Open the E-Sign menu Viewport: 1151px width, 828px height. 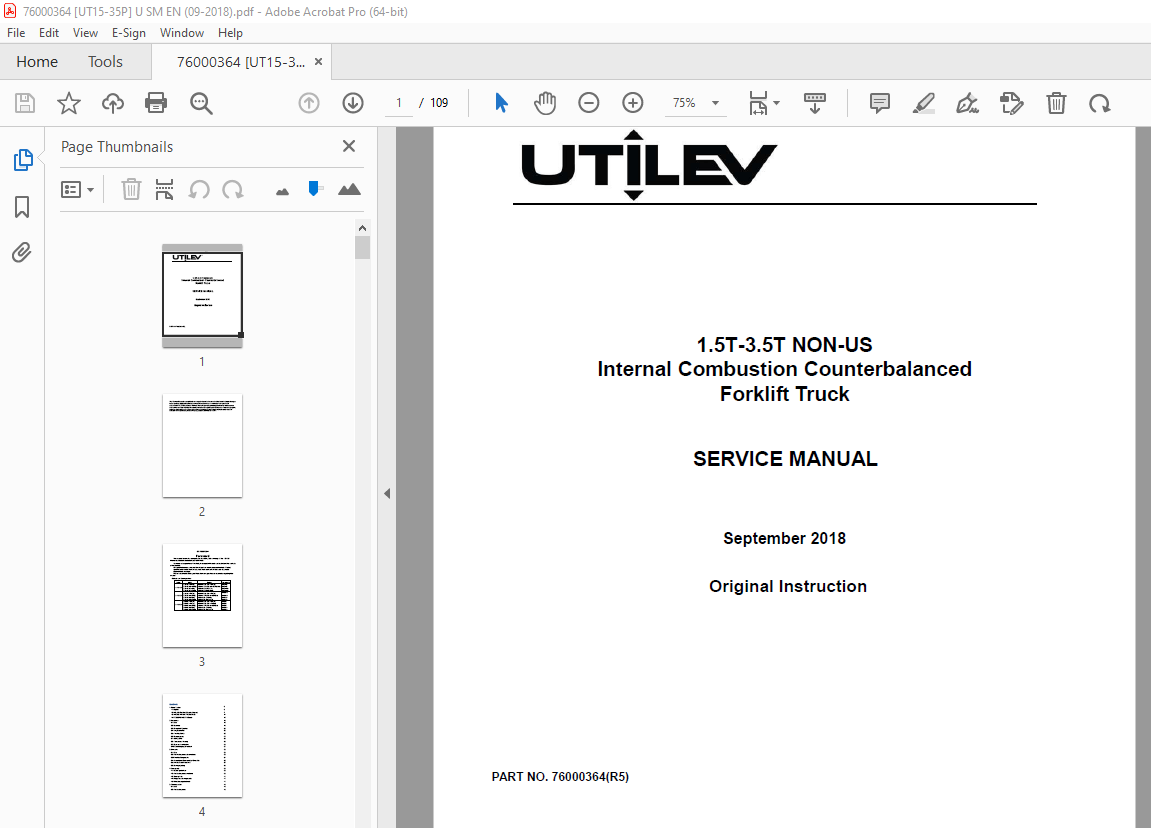pyautogui.click(x=128, y=33)
